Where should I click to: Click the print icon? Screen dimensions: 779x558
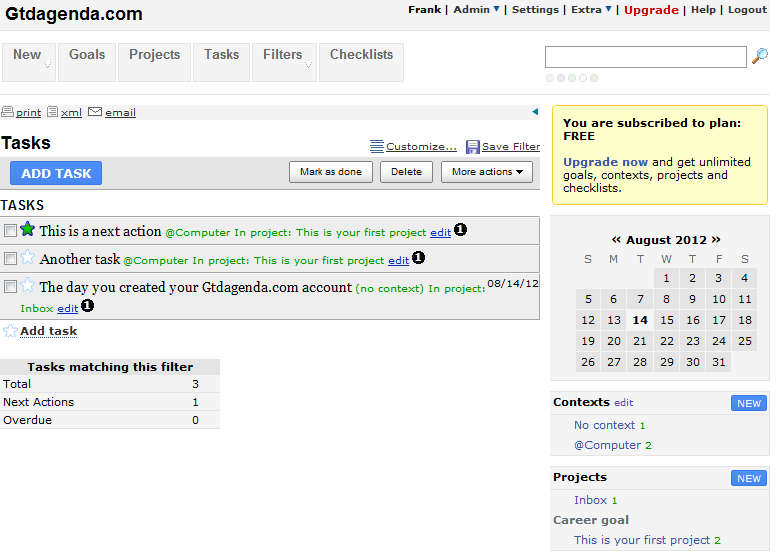7,112
